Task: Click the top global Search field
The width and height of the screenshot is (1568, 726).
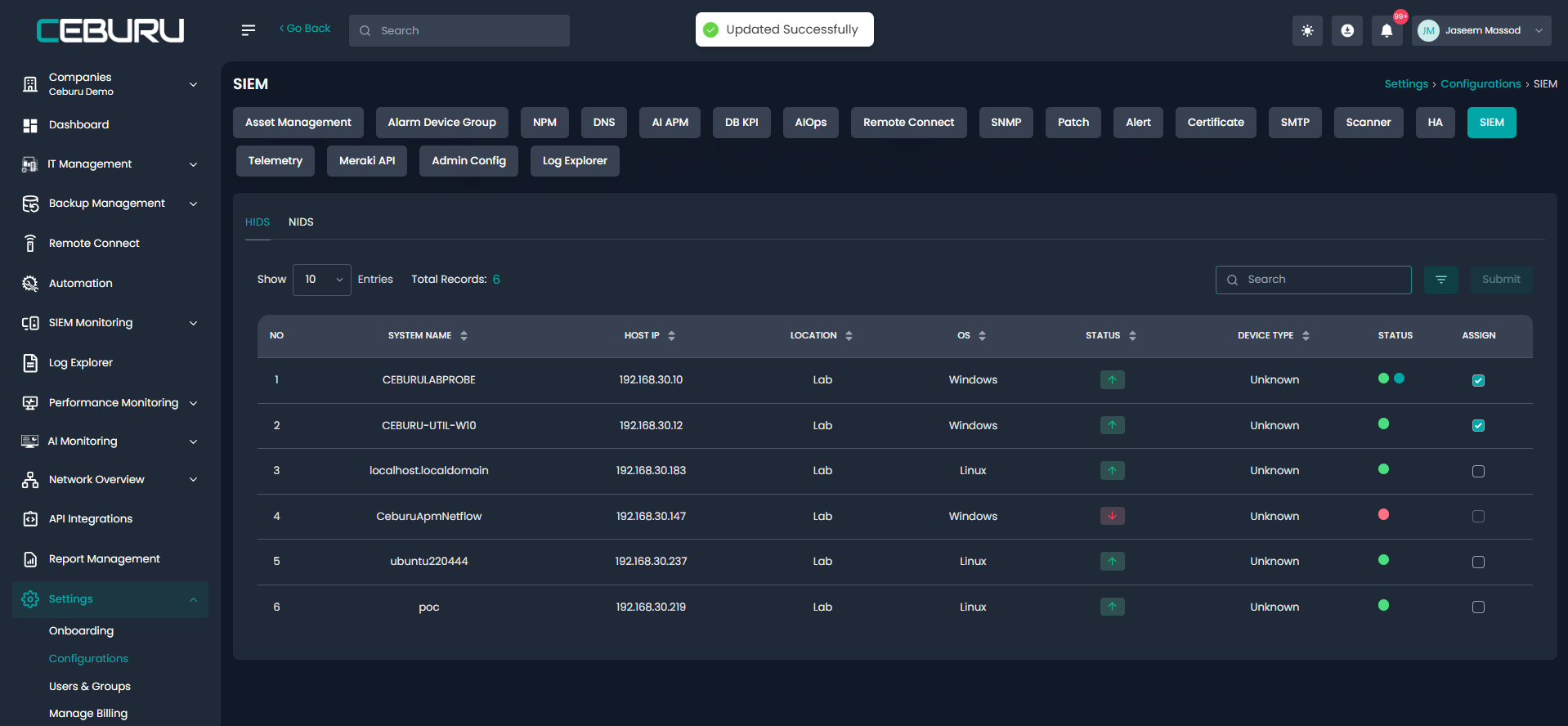Action: click(459, 31)
